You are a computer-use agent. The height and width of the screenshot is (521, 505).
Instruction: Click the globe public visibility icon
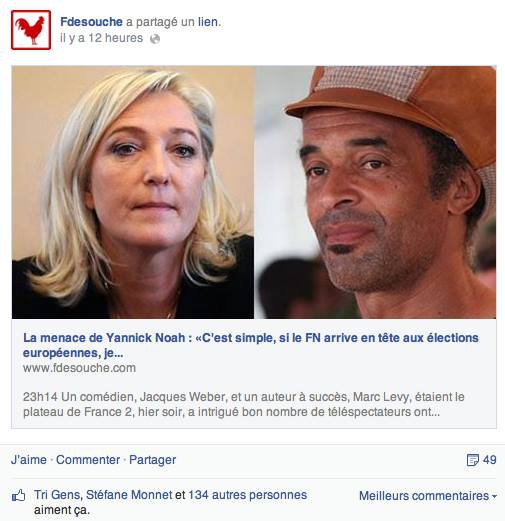coord(155,39)
